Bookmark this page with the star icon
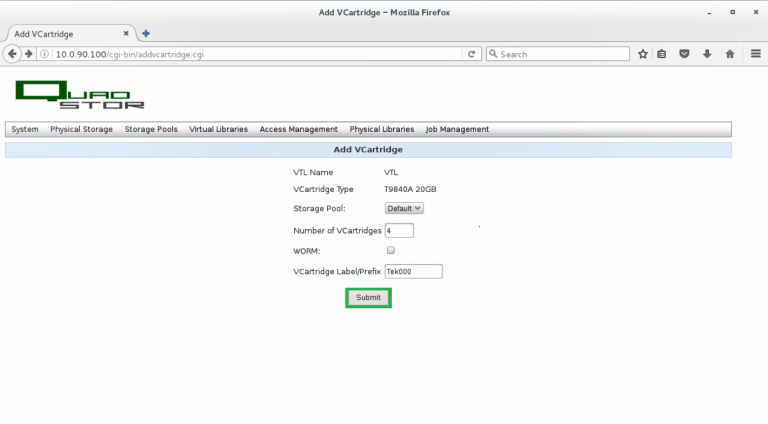Viewport: 768px width, 424px height. [x=643, y=54]
